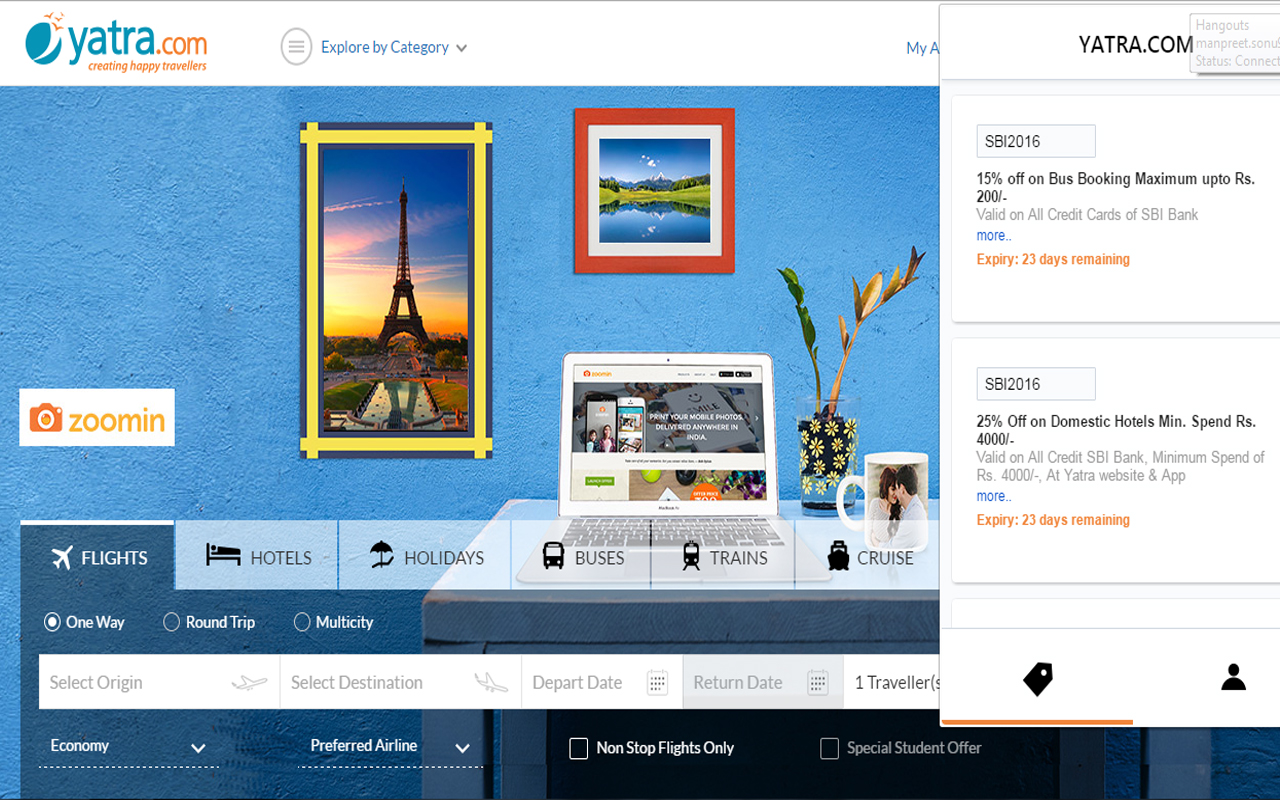Select the One Way radio button
This screenshot has height=800, width=1280.
(x=52, y=622)
